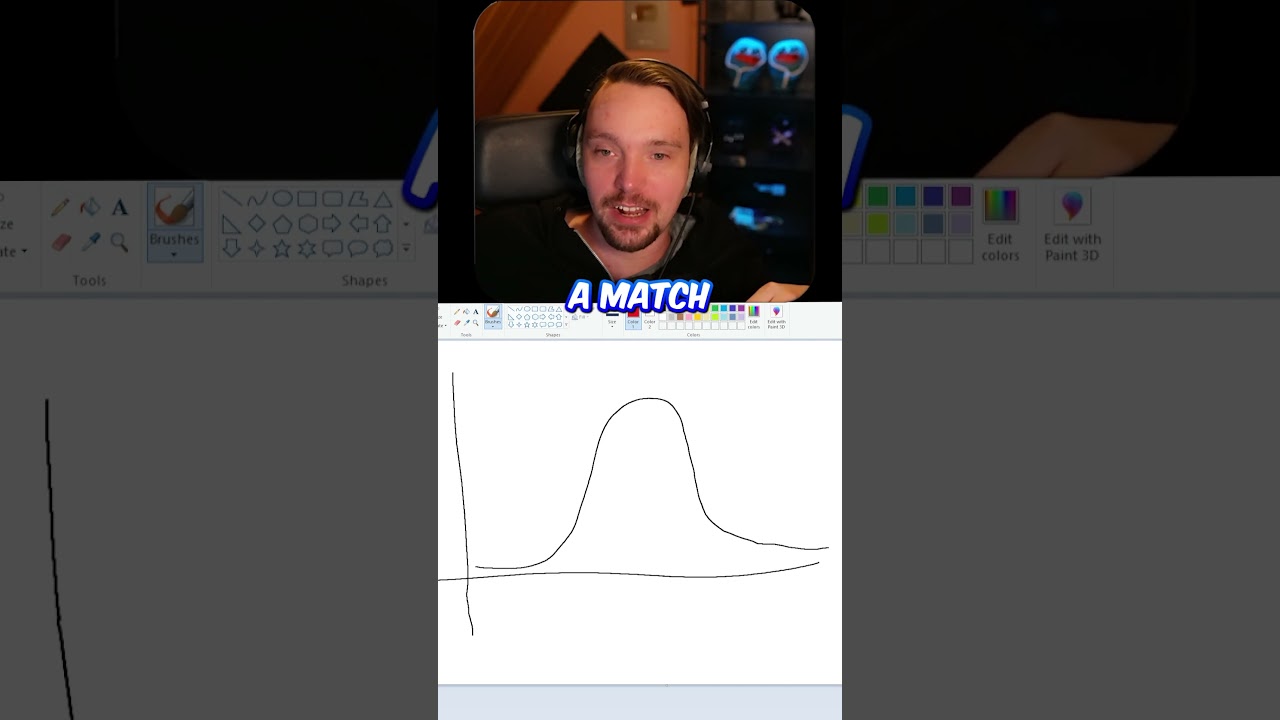Select Pencil tool in dimmed background Paint toolbar

[60, 207]
